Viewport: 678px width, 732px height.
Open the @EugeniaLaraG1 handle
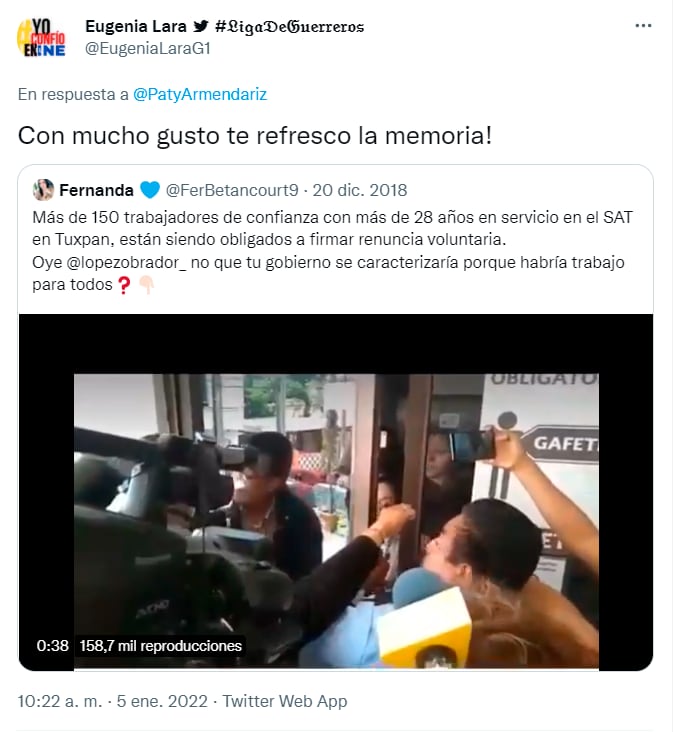[148, 49]
